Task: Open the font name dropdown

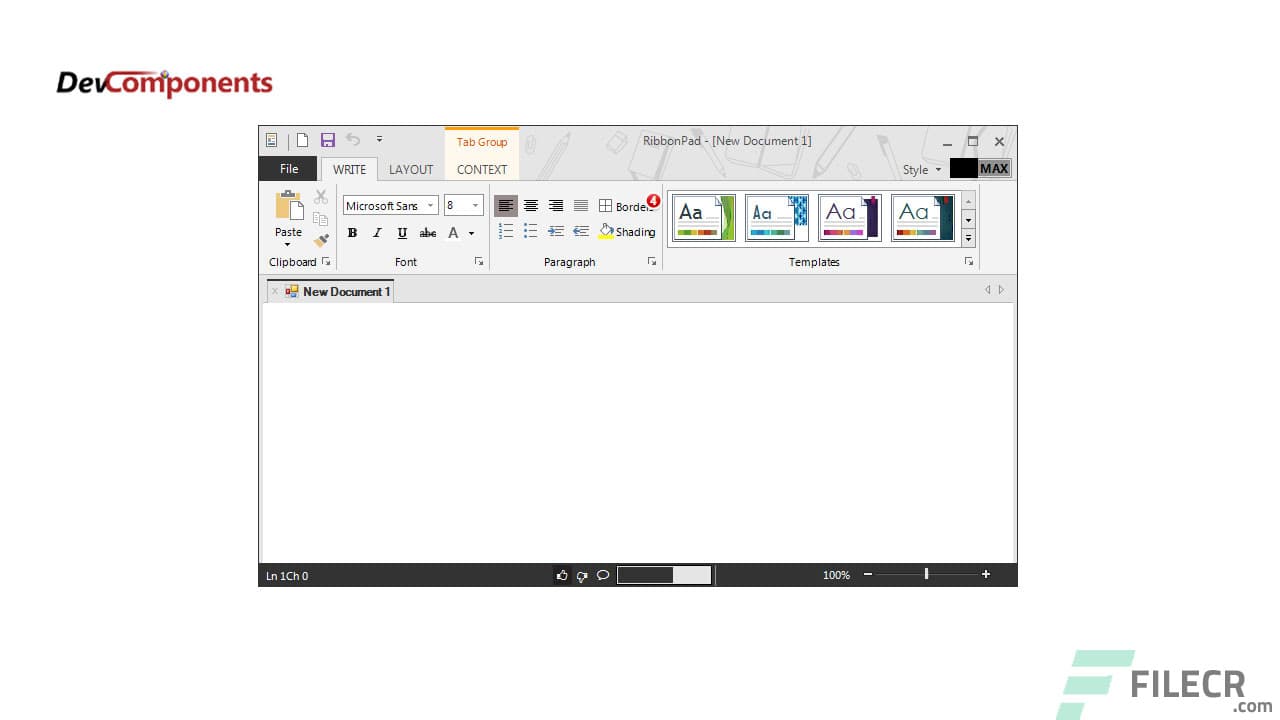Action: pyautogui.click(x=430, y=205)
